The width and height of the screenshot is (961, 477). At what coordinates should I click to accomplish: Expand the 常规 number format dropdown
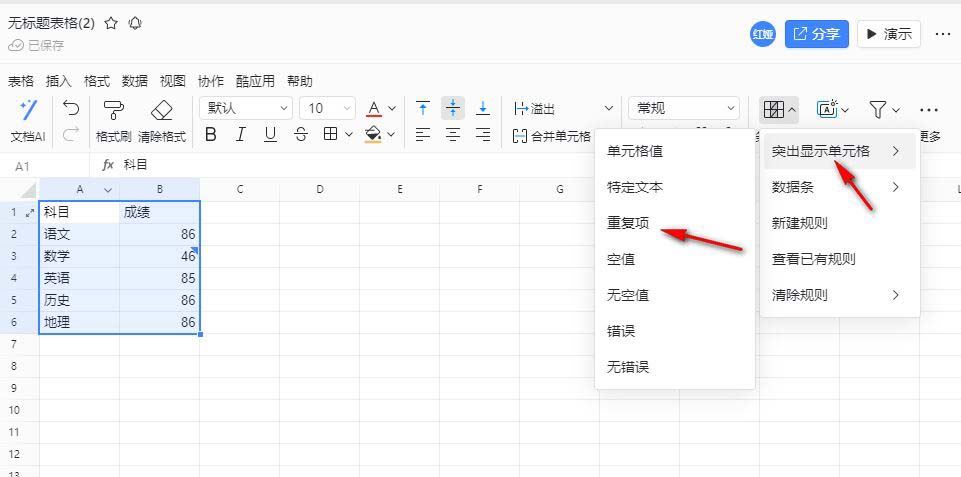pos(683,108)
